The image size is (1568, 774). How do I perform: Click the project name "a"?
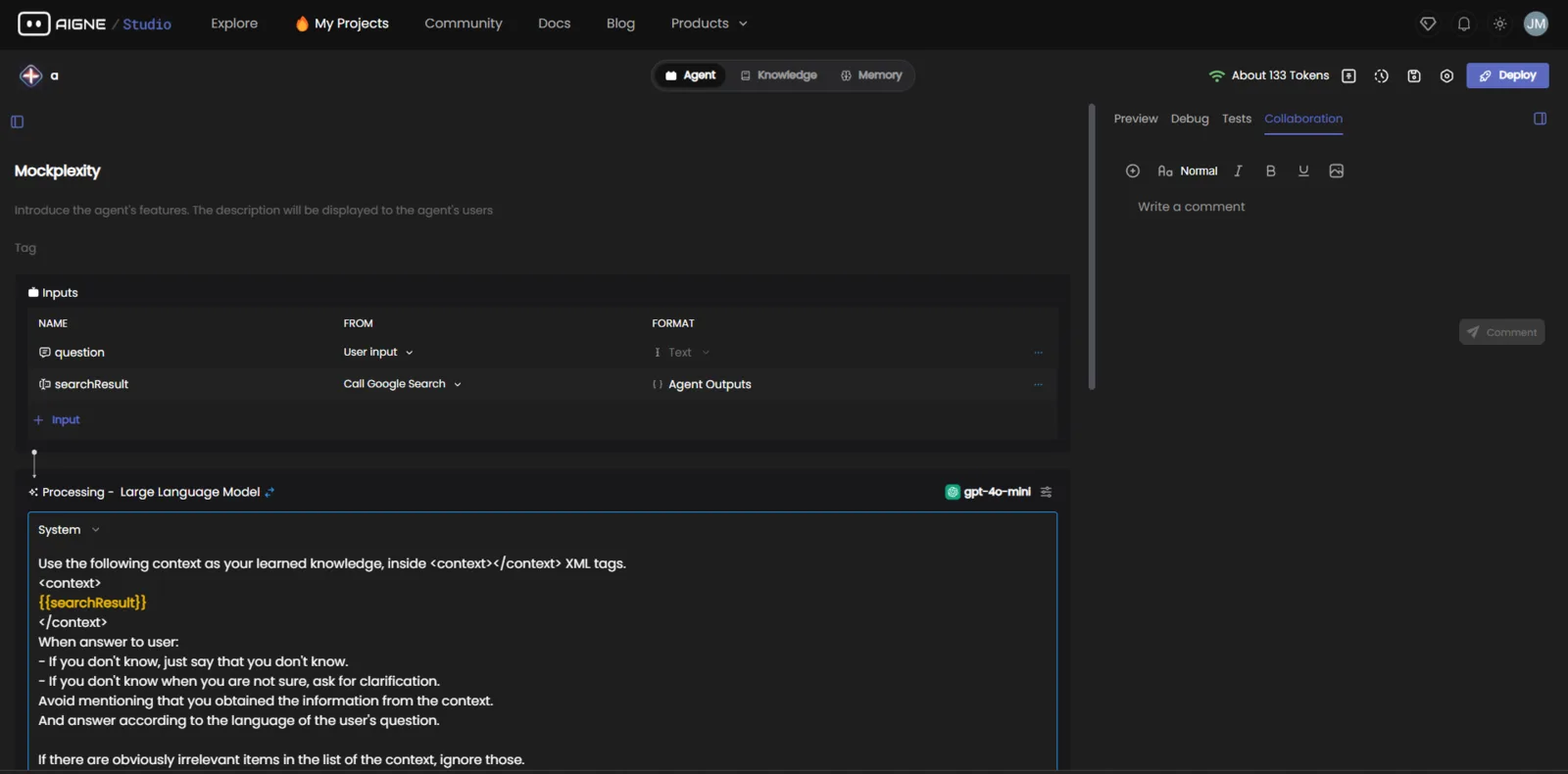point(54,75)
